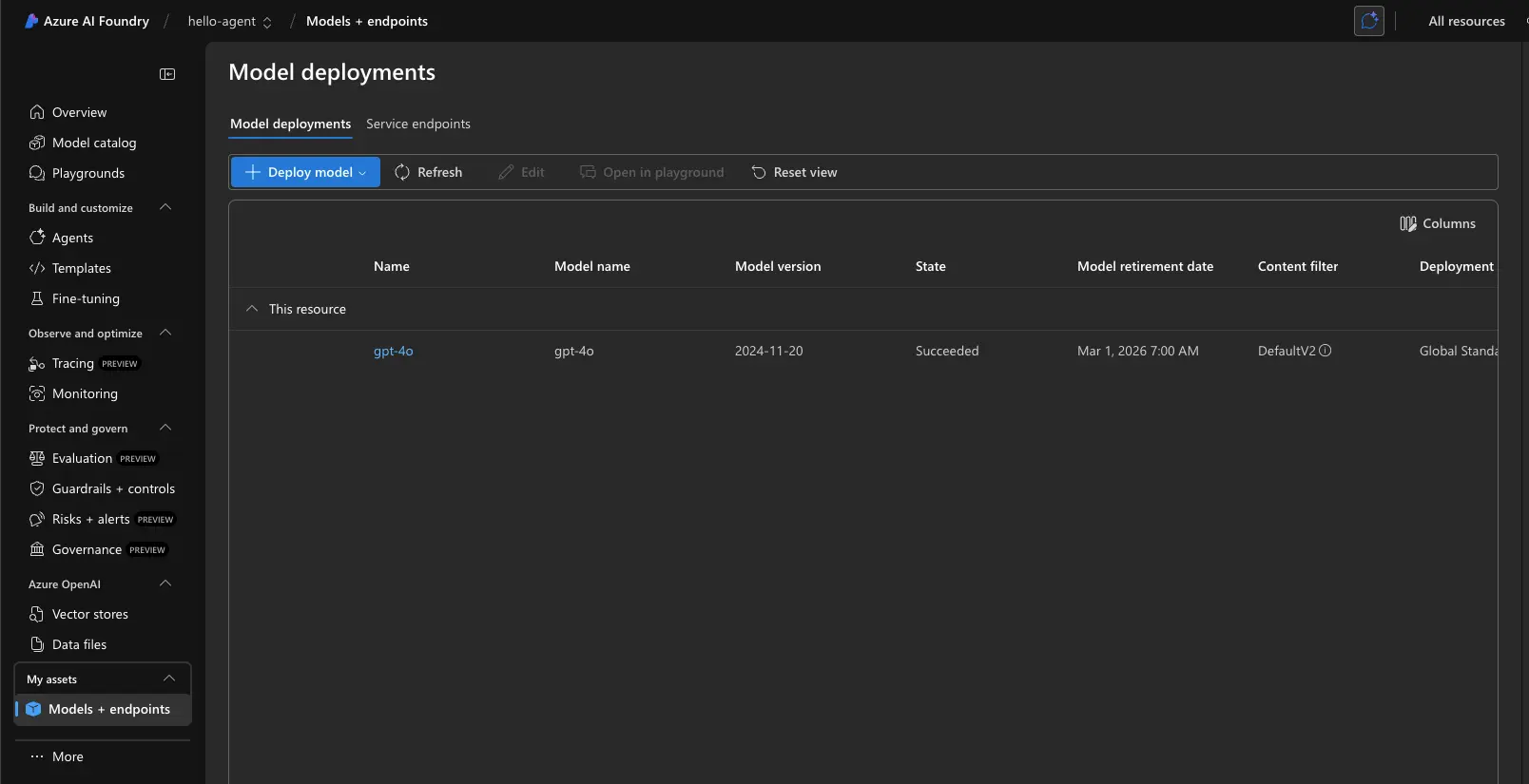
Task: Click the DefaultV2 info icon
Action: [x=1326, y=351]
